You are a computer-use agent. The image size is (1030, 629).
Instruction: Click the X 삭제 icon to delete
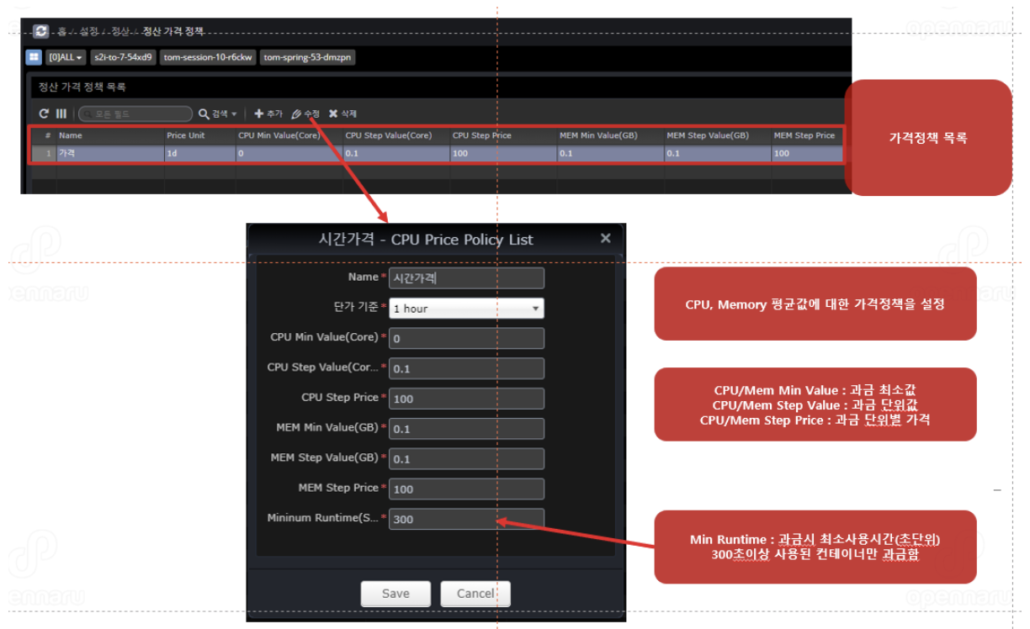333,113
